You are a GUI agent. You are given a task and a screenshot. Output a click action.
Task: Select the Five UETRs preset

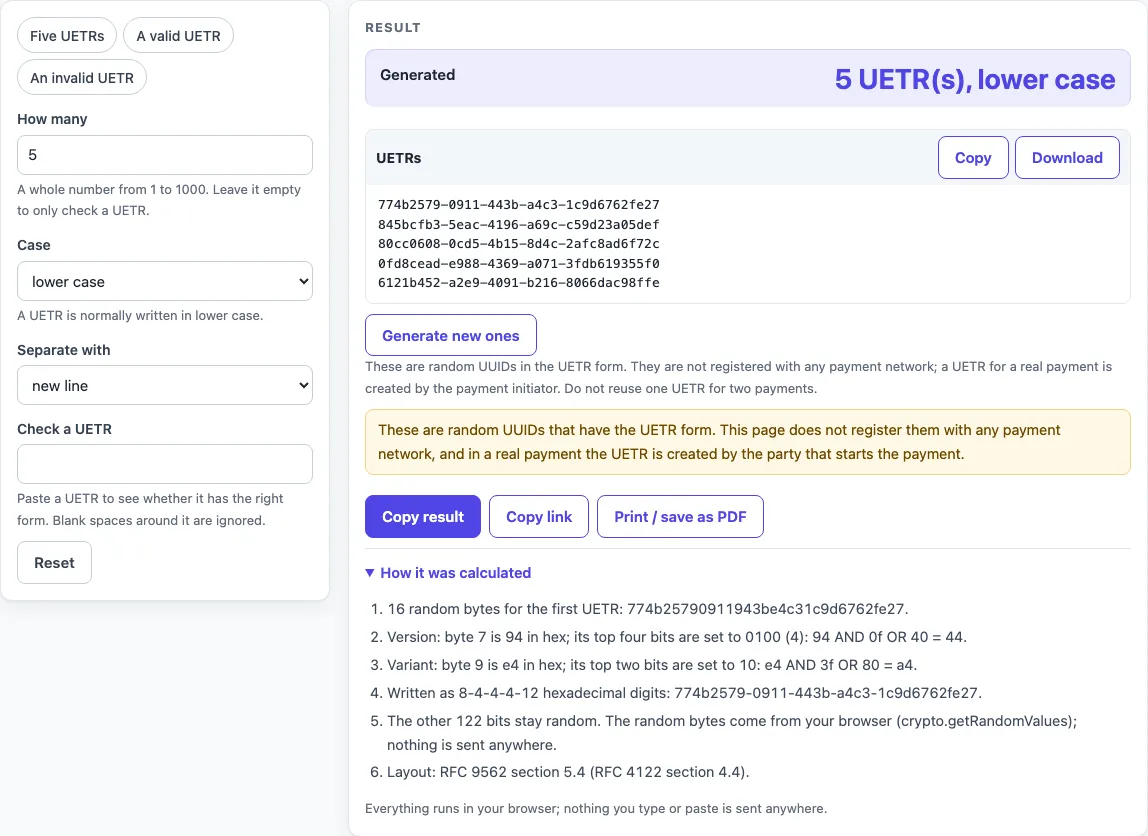click(67, 36)
